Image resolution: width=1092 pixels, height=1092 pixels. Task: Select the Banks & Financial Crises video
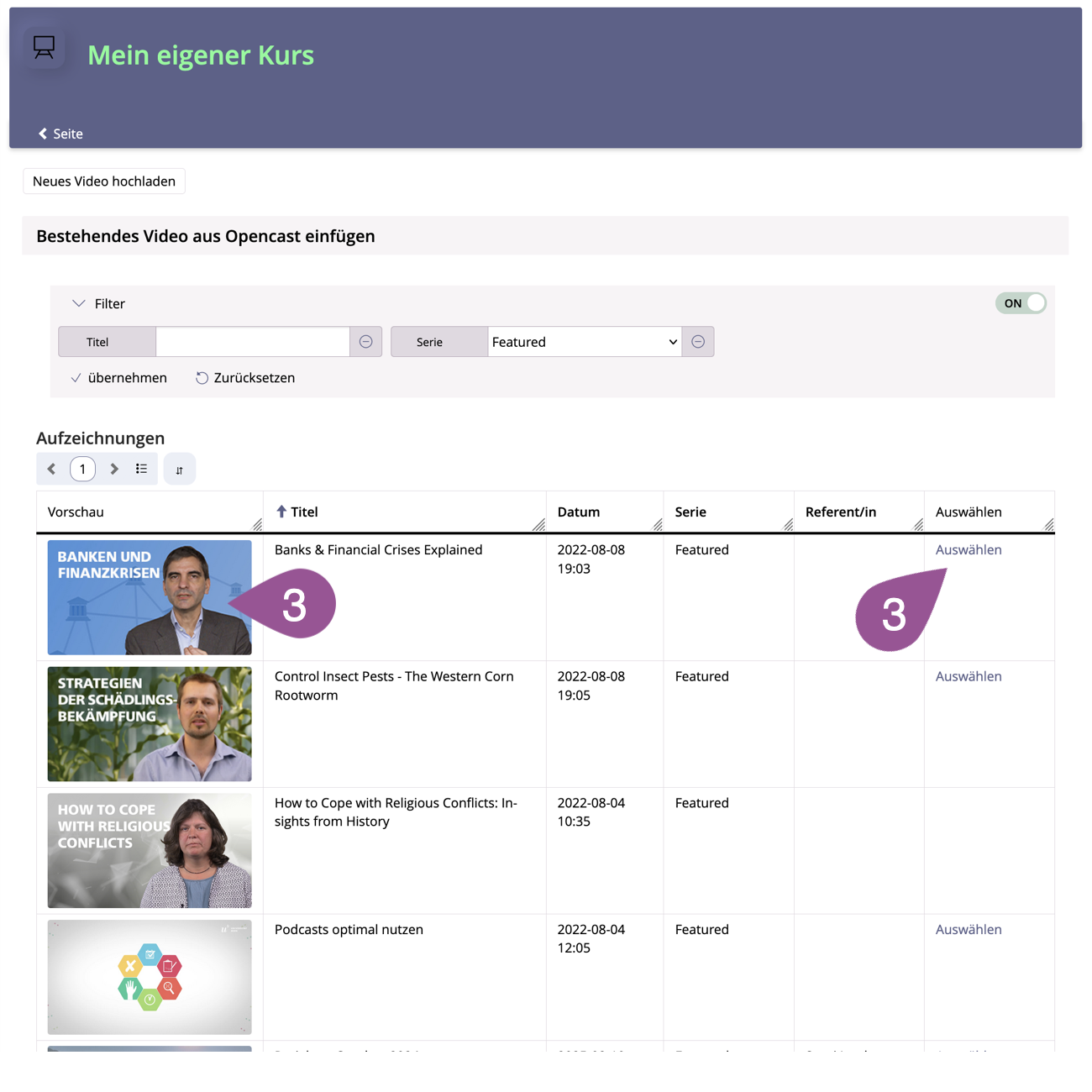tap(969, 549)
